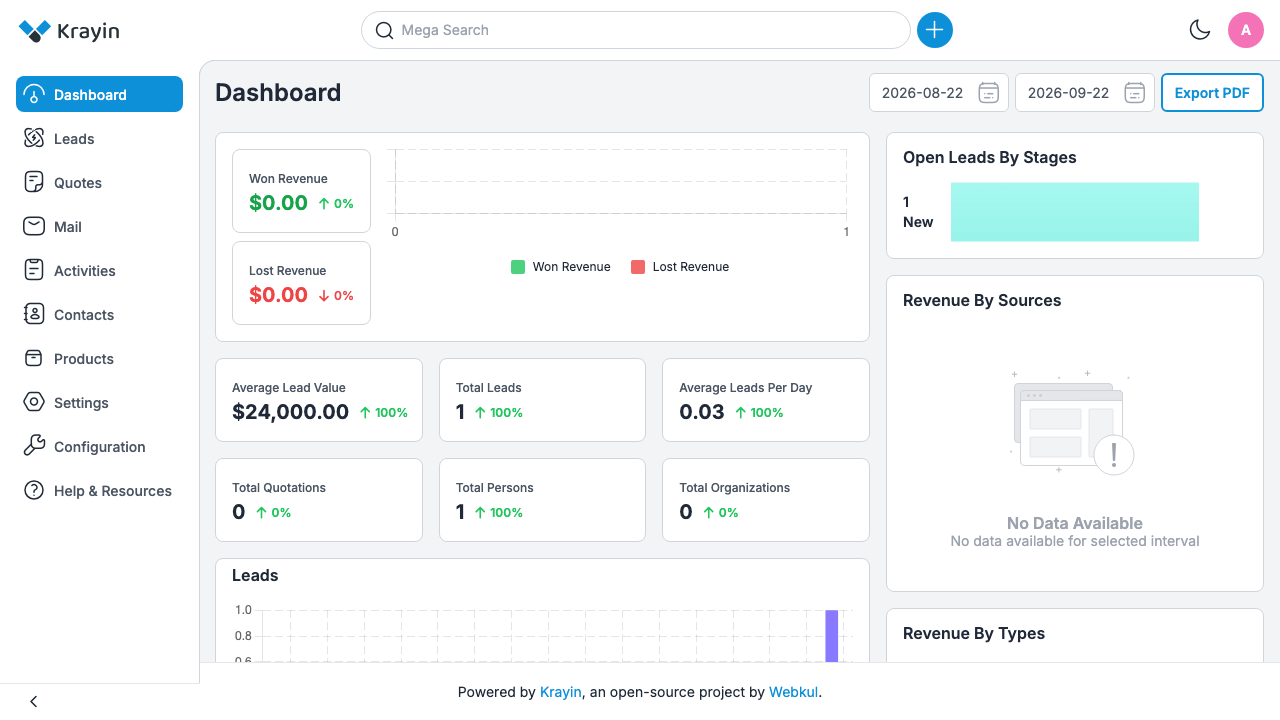Viewport: 1280px width, 720px height.
Task: Open the calendar for start date 2026-08-22
Action: tap(988, 93)
